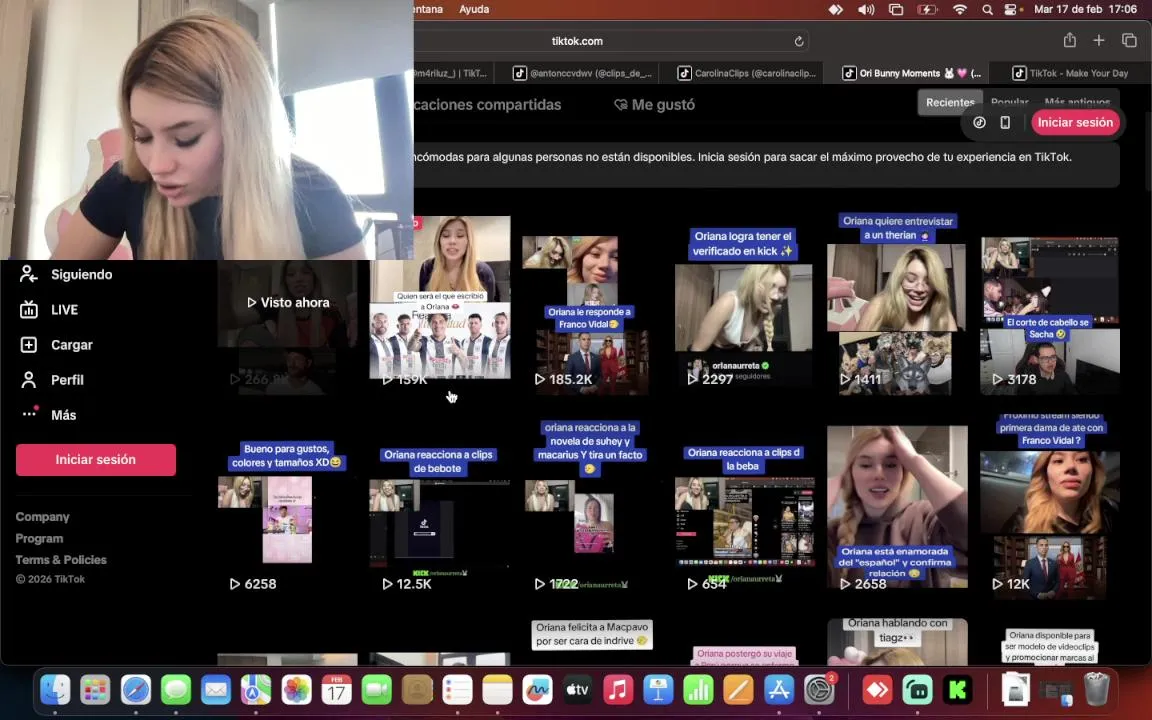This screenshot has width=1152, height=720.
Task: Click the tiktok.com address bar
Action: tap(577, 41)
